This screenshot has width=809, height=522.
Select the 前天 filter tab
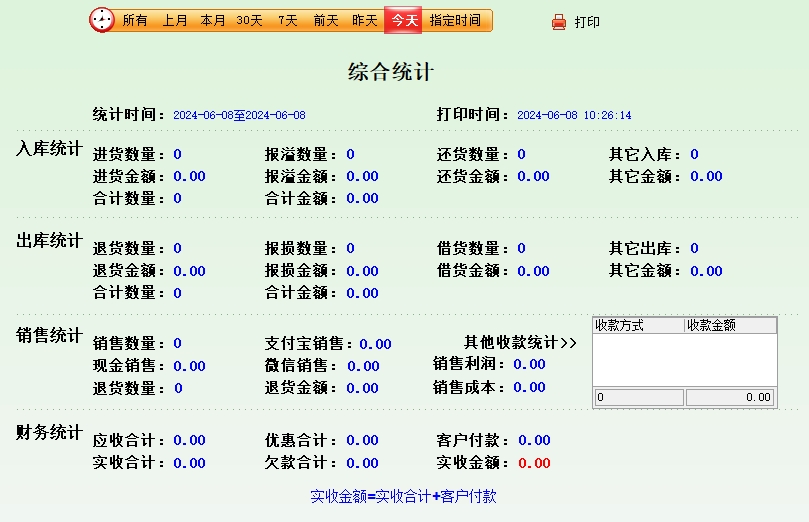point(325,21)
